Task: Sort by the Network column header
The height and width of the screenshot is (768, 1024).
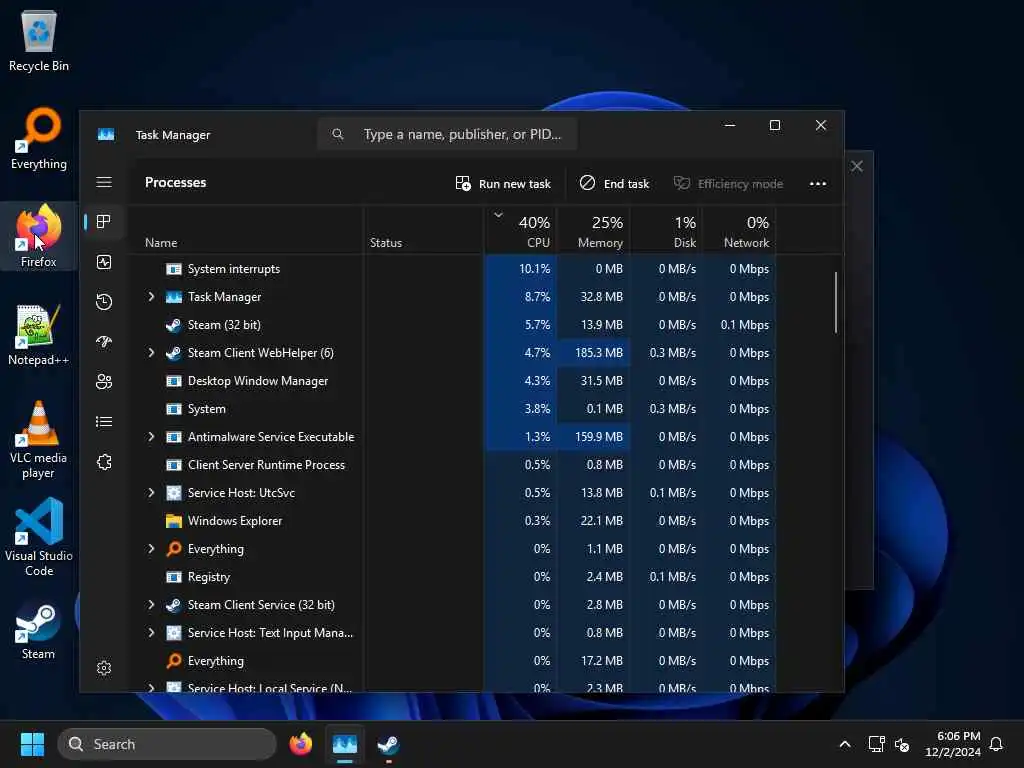Action: [739, 231]
